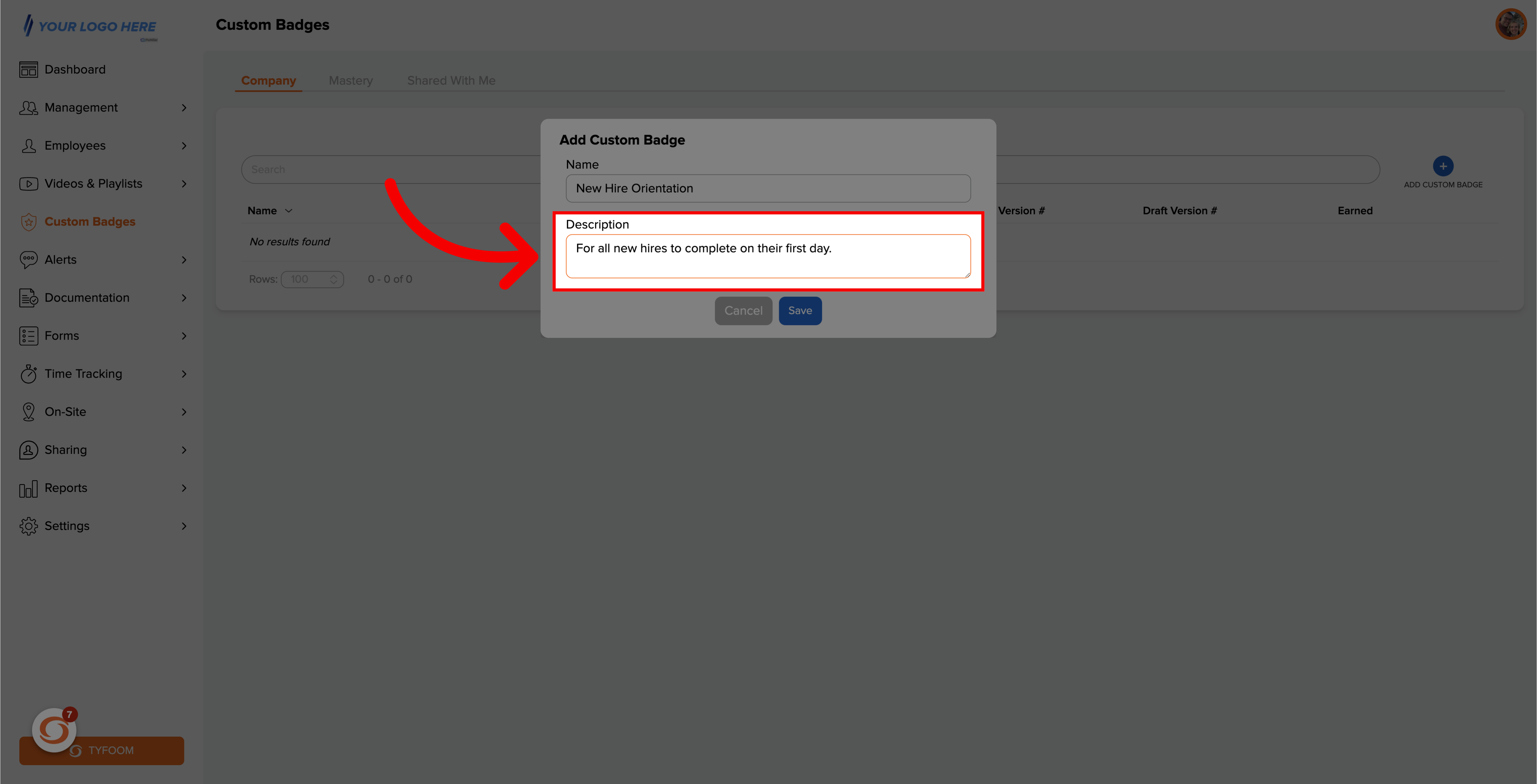1537x784 pixels.
Task: Expand the On-Site menu chevron
Action: point(184,412)
